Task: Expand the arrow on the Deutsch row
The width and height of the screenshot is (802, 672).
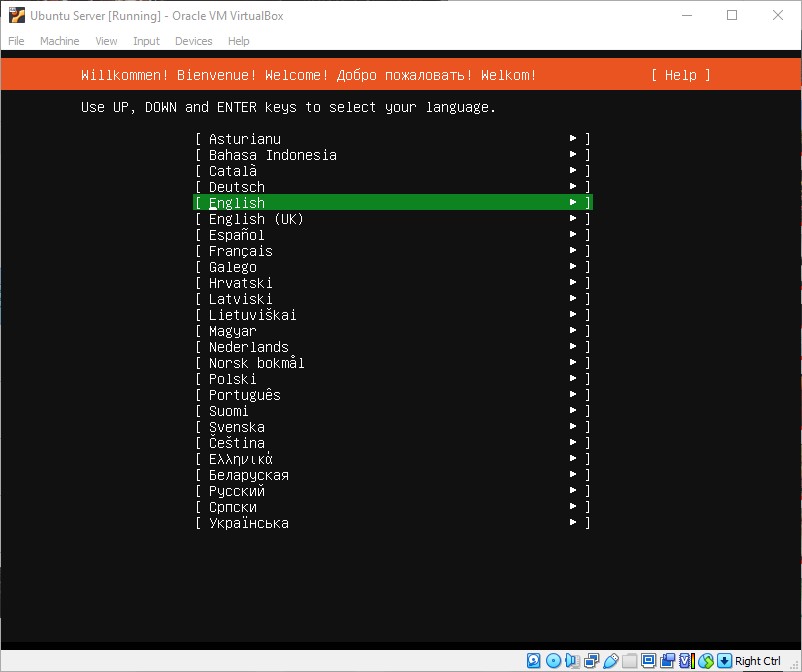Action: (573, 186)
